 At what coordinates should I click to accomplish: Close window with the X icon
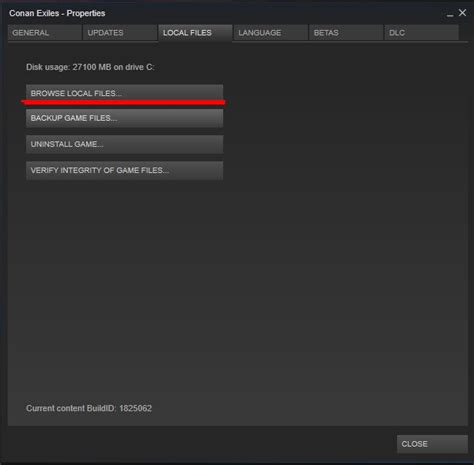point(462,13)
